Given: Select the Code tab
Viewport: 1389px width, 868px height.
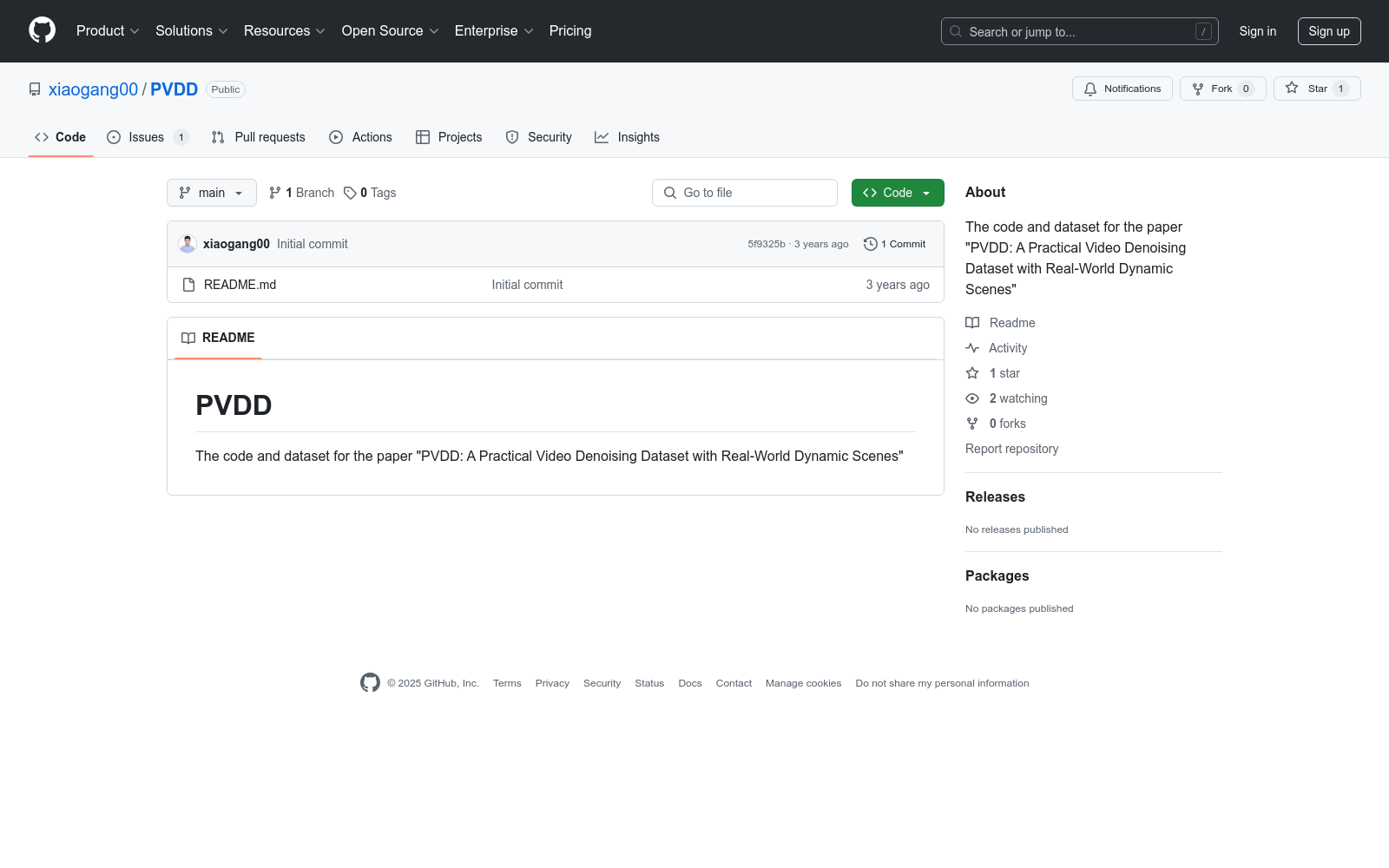Looking at the screenshot, I should coord(61,137).
